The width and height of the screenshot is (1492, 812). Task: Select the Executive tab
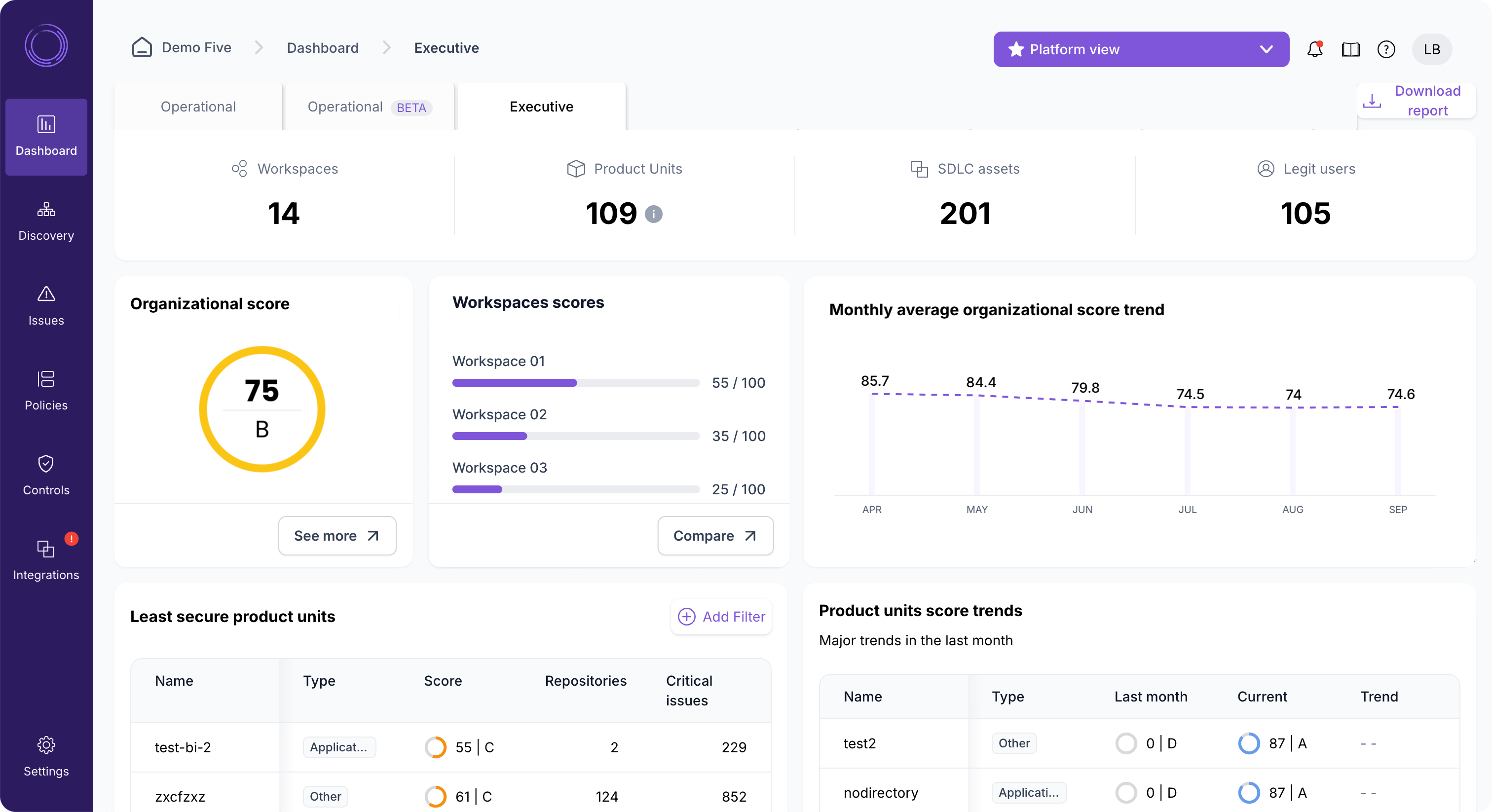pyautogui.click(x=541, y=107)
